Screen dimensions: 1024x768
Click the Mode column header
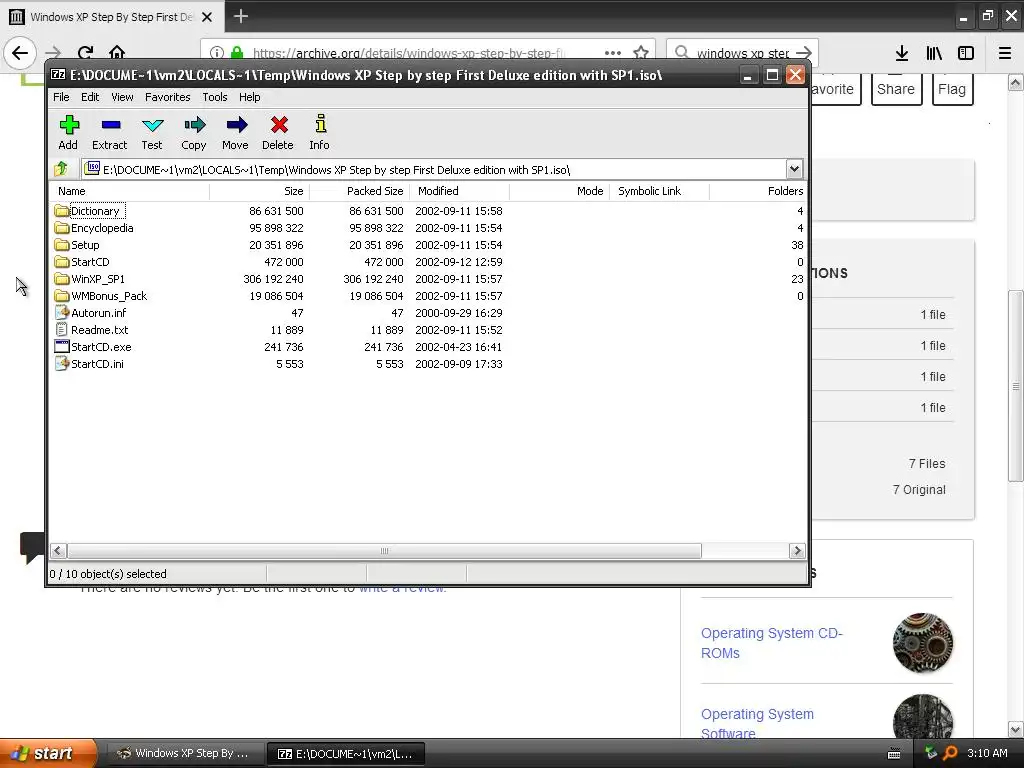pos(559,191)
